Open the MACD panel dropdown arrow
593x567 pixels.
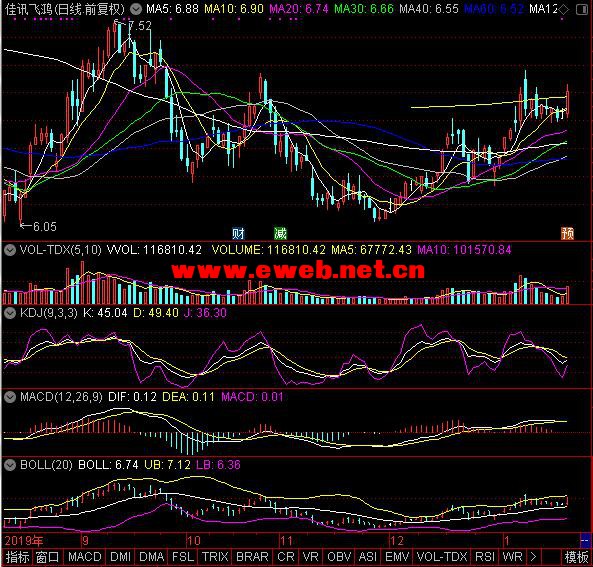coord(10,397)
